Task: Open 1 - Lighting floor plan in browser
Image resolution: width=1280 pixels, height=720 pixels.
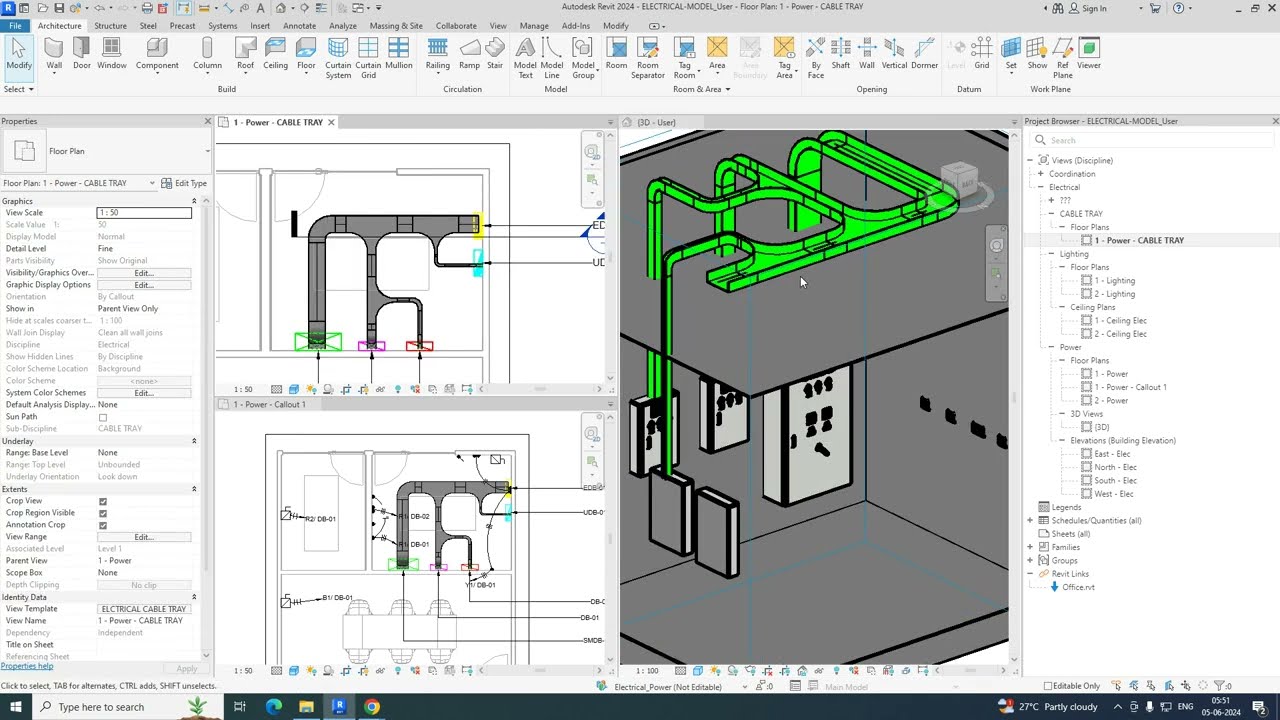Action: (1114, 281)
